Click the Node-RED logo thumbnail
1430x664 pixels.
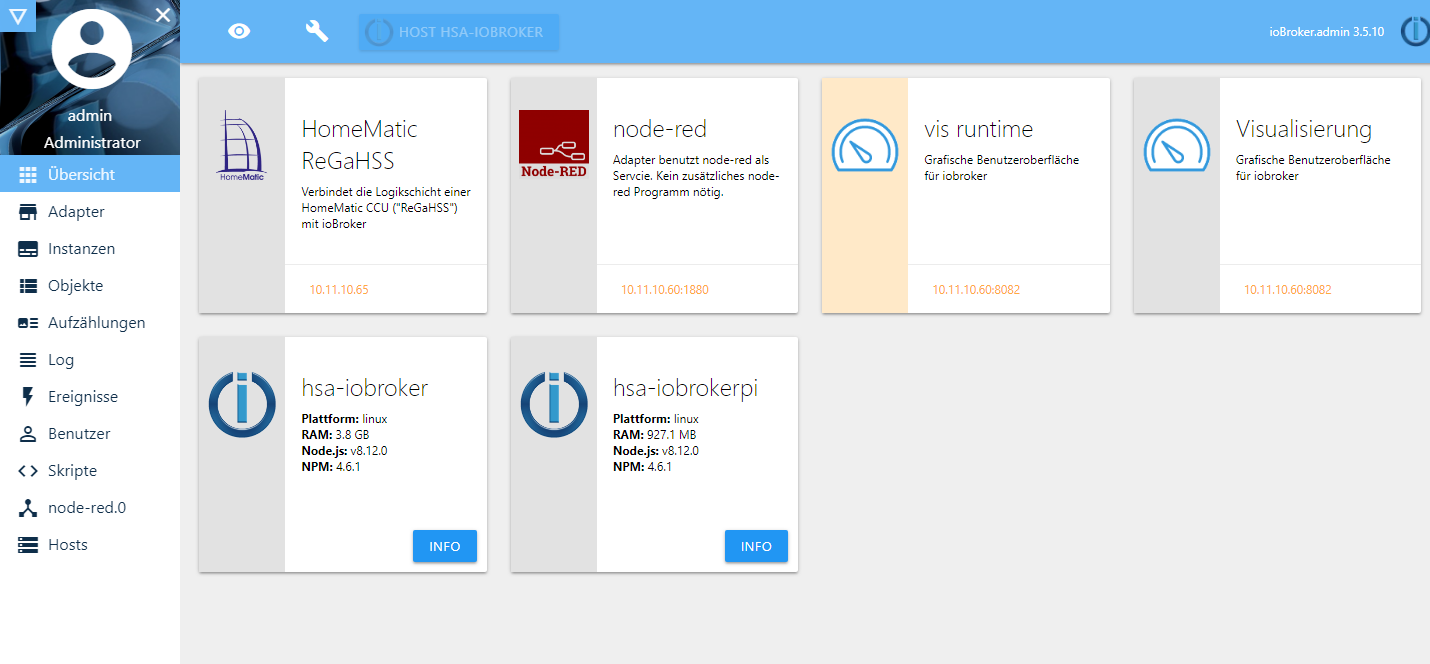554,144
